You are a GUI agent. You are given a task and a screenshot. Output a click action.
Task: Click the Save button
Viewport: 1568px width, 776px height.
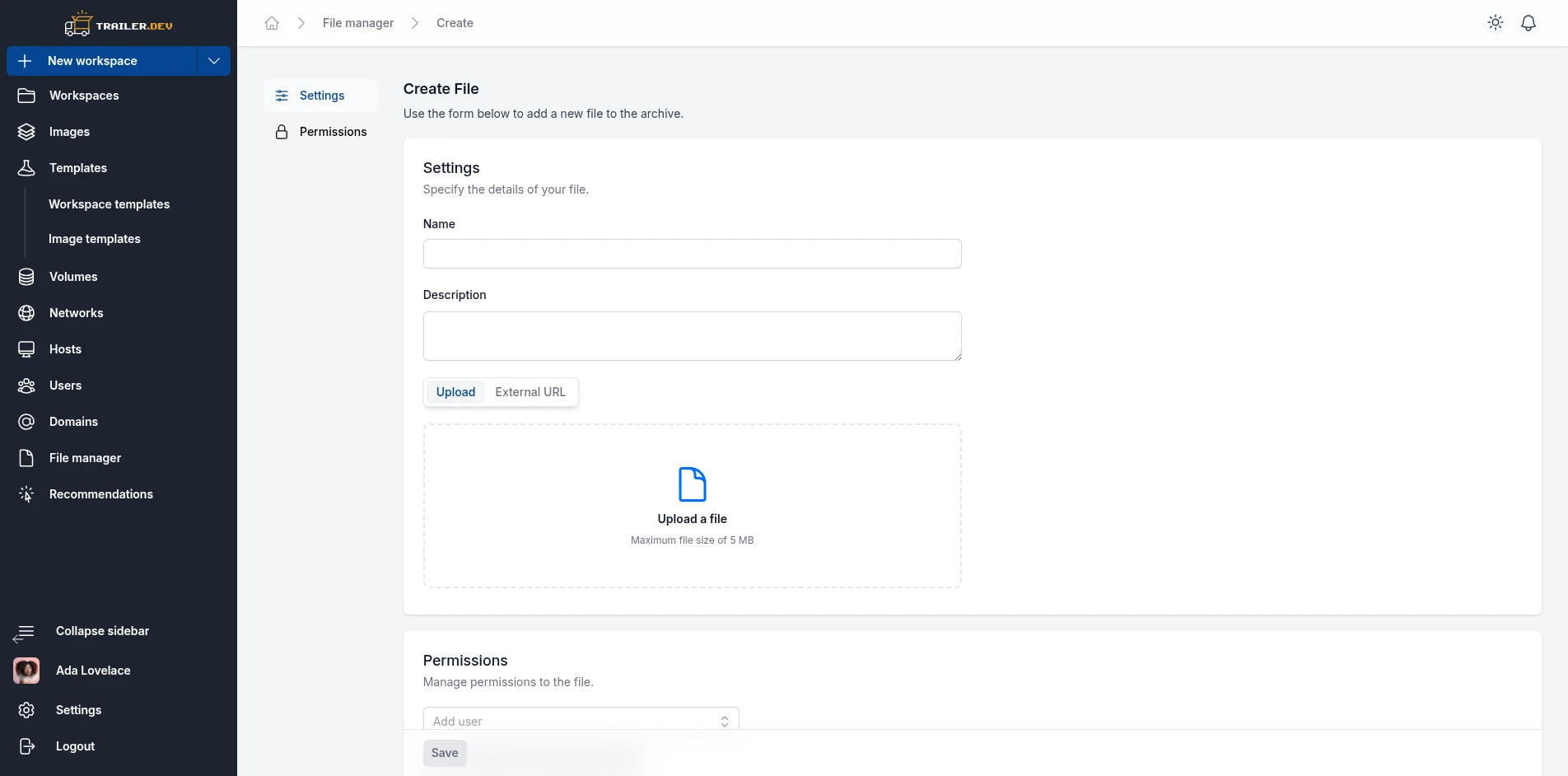pyautogui.click(x=445, y=753)
